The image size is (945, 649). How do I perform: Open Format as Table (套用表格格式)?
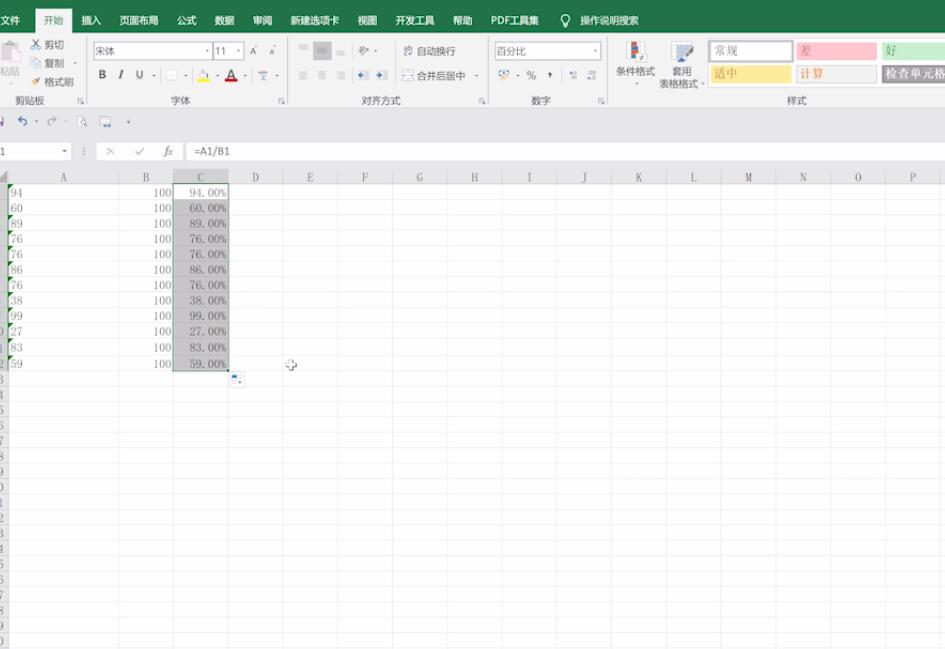(x=682, y=65)
